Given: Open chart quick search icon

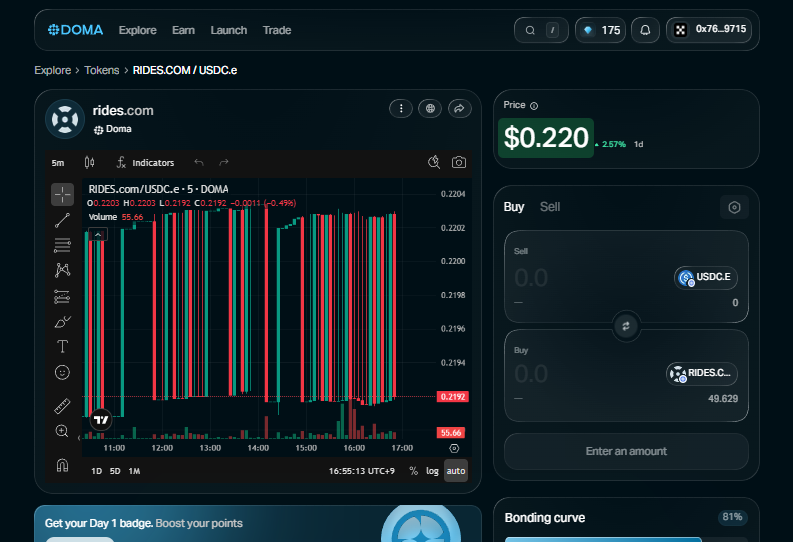Looking at the screenshot, I should click(434, 162).
